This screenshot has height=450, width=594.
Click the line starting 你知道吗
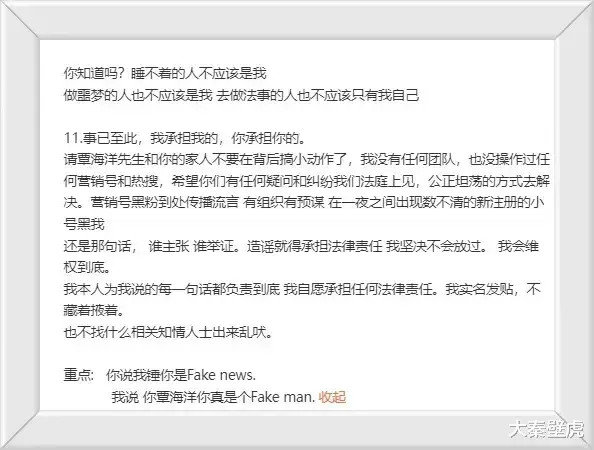point(165,73)
